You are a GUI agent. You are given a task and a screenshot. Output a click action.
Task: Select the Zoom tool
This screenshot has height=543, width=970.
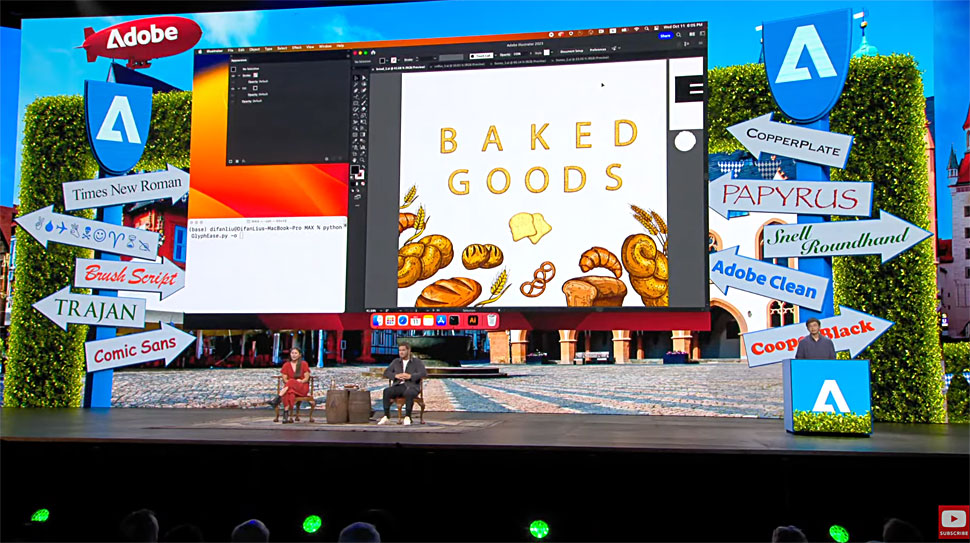[364, 160]
